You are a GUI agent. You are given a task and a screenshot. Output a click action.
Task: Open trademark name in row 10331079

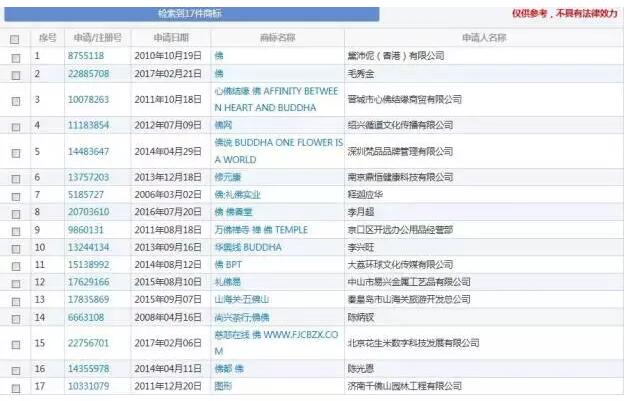(223, 386)
